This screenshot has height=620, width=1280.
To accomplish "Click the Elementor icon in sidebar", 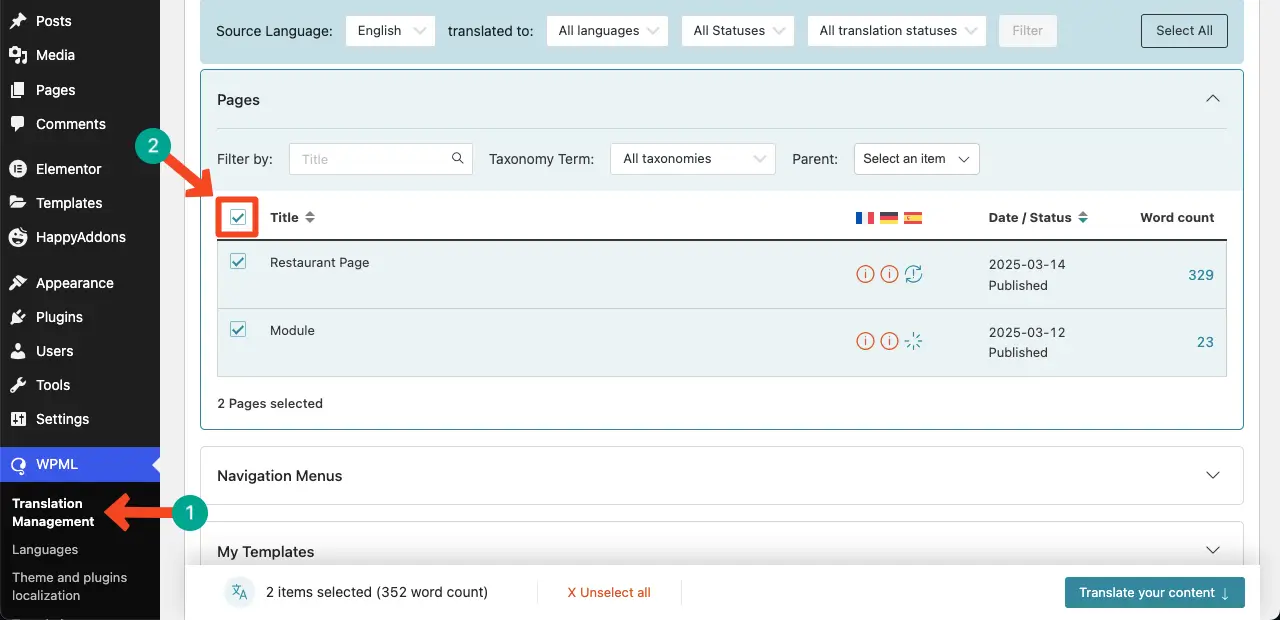I will 18,169.
